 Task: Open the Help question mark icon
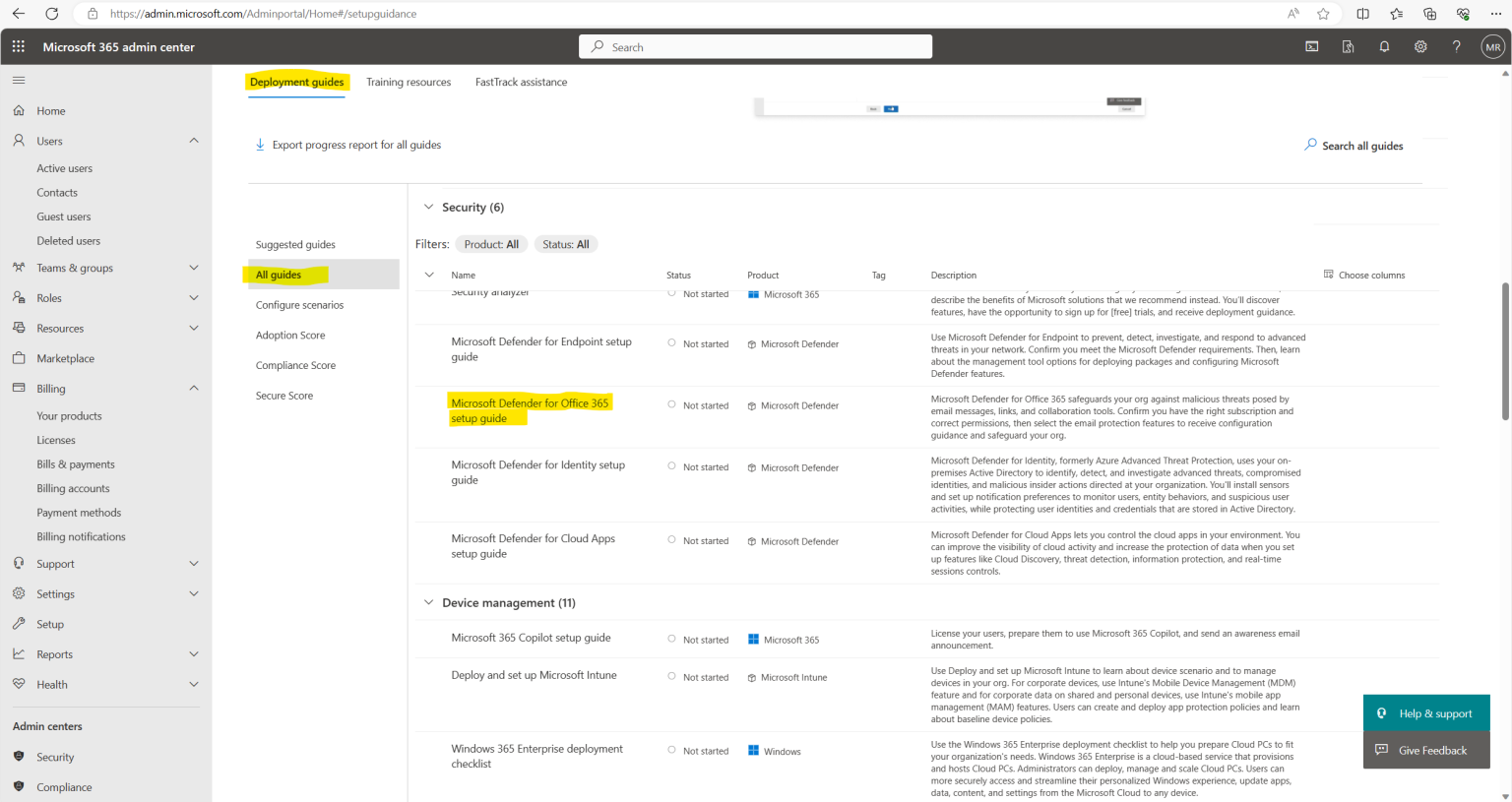tap(1457, 46)
